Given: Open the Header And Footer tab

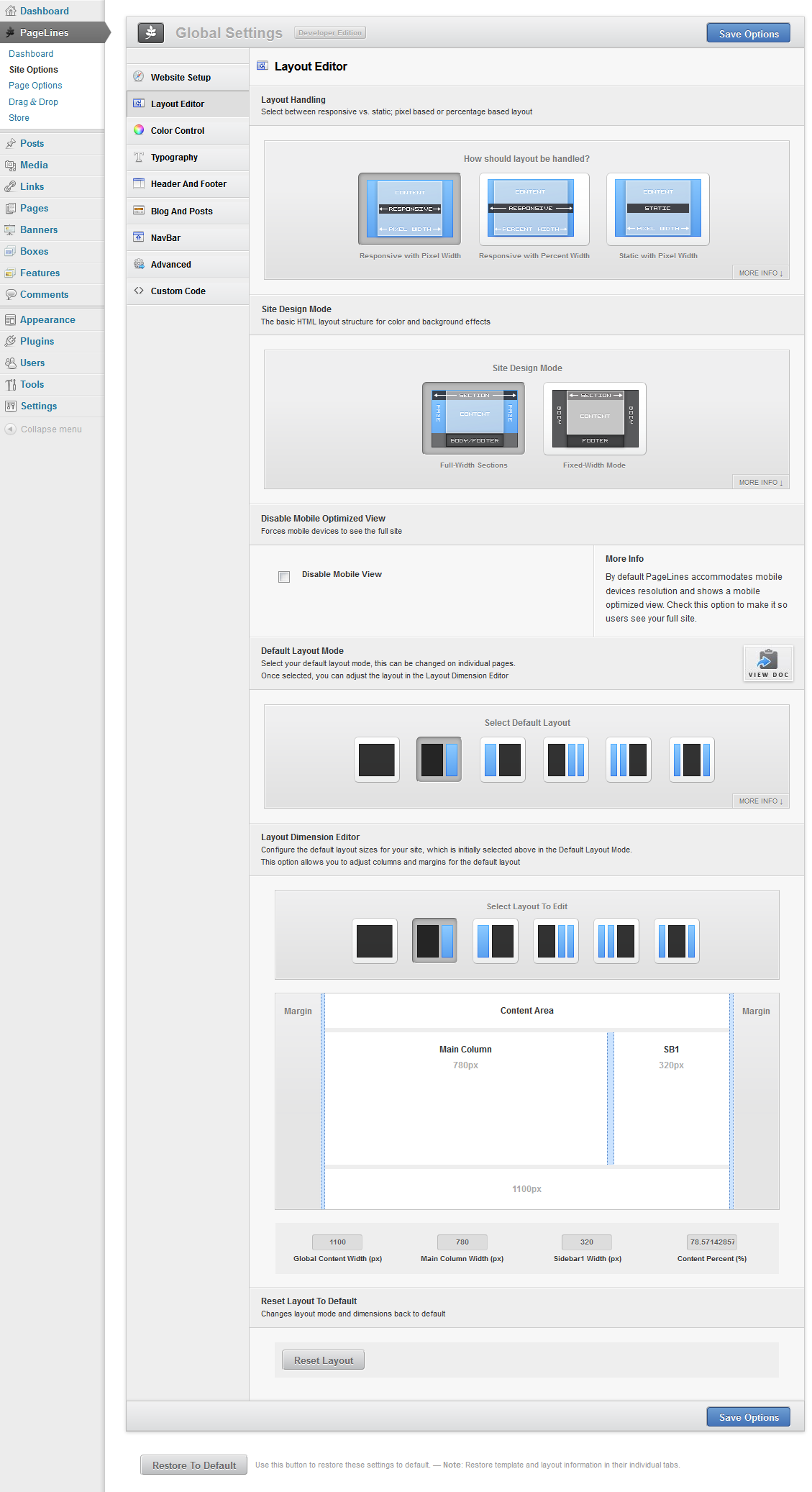Looking at the screenshot, I should point(188,184).
